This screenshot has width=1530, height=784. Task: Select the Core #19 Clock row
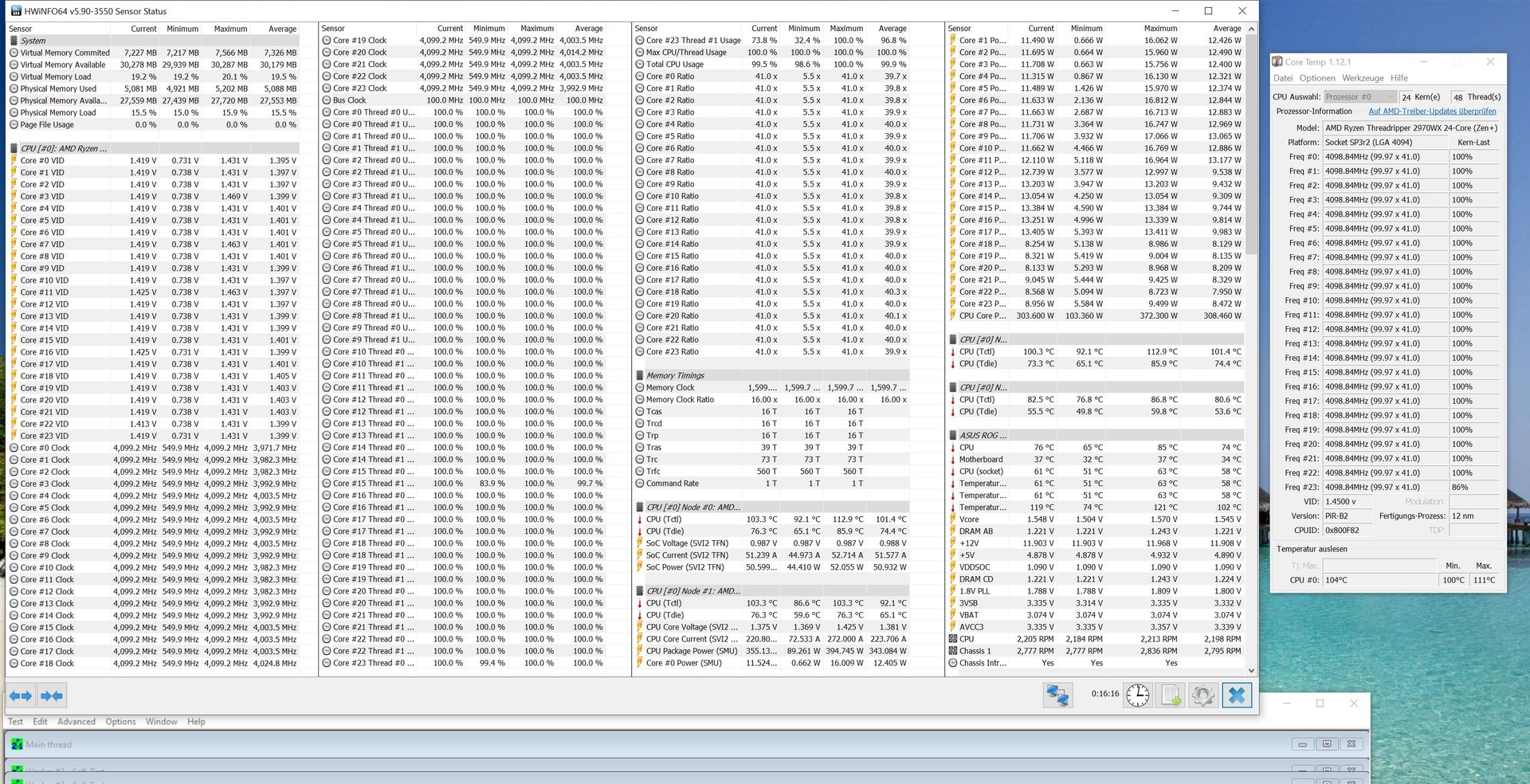464,41
